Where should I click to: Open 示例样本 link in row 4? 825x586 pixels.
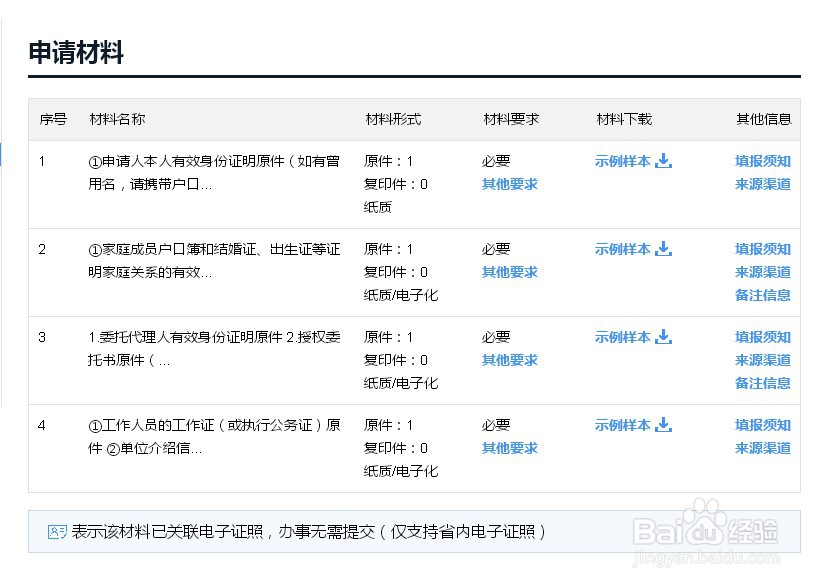(623, 425)
